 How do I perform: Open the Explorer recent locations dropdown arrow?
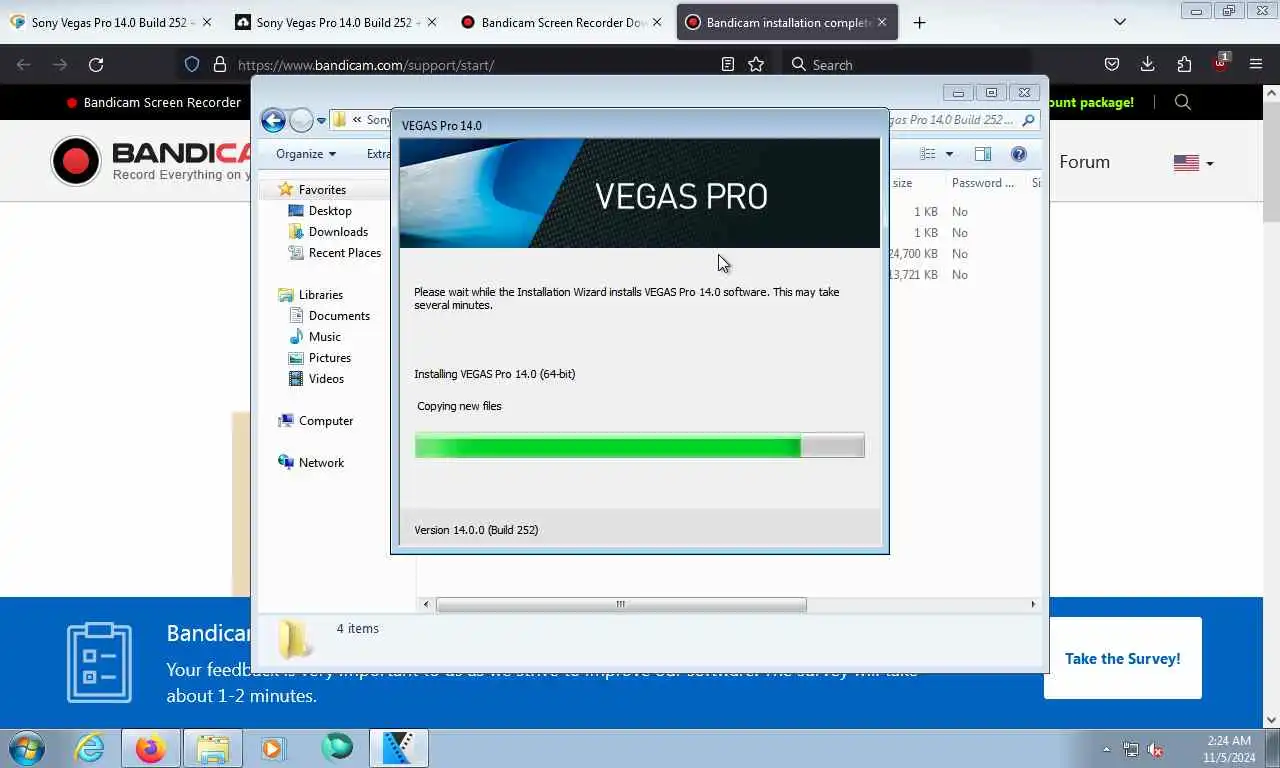321,121
